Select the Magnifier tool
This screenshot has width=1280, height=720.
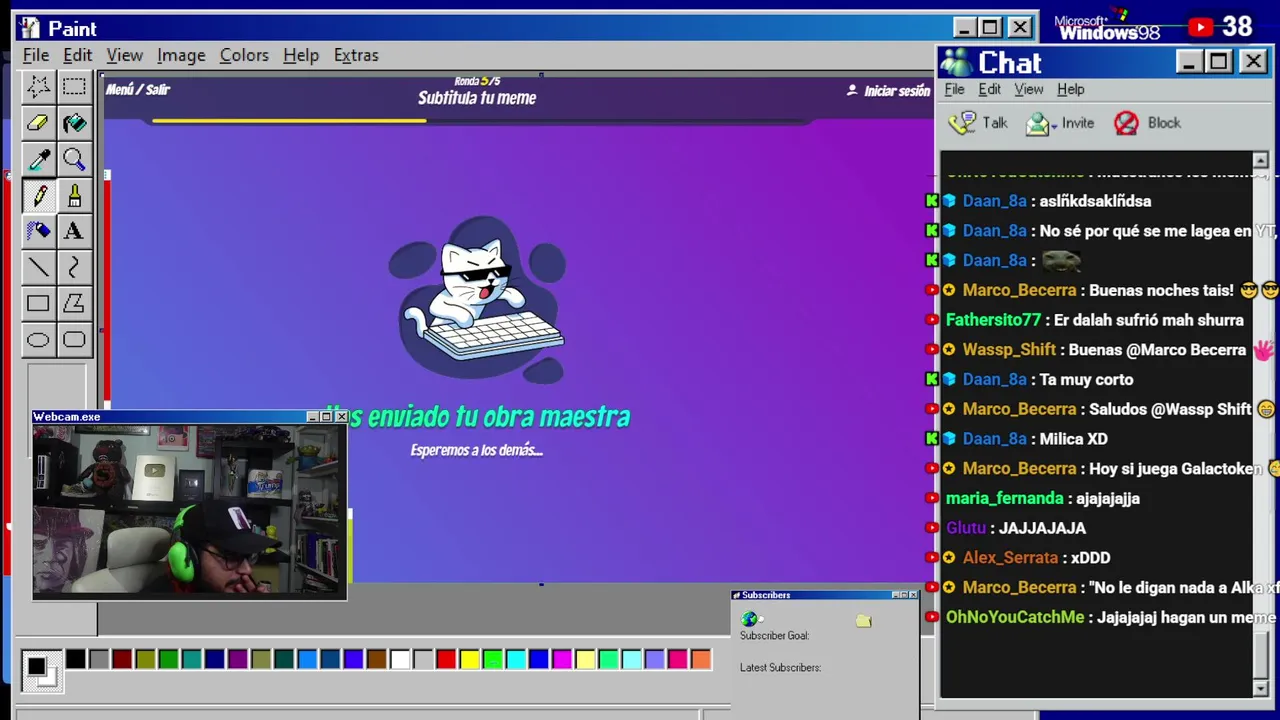coord(74,159)
